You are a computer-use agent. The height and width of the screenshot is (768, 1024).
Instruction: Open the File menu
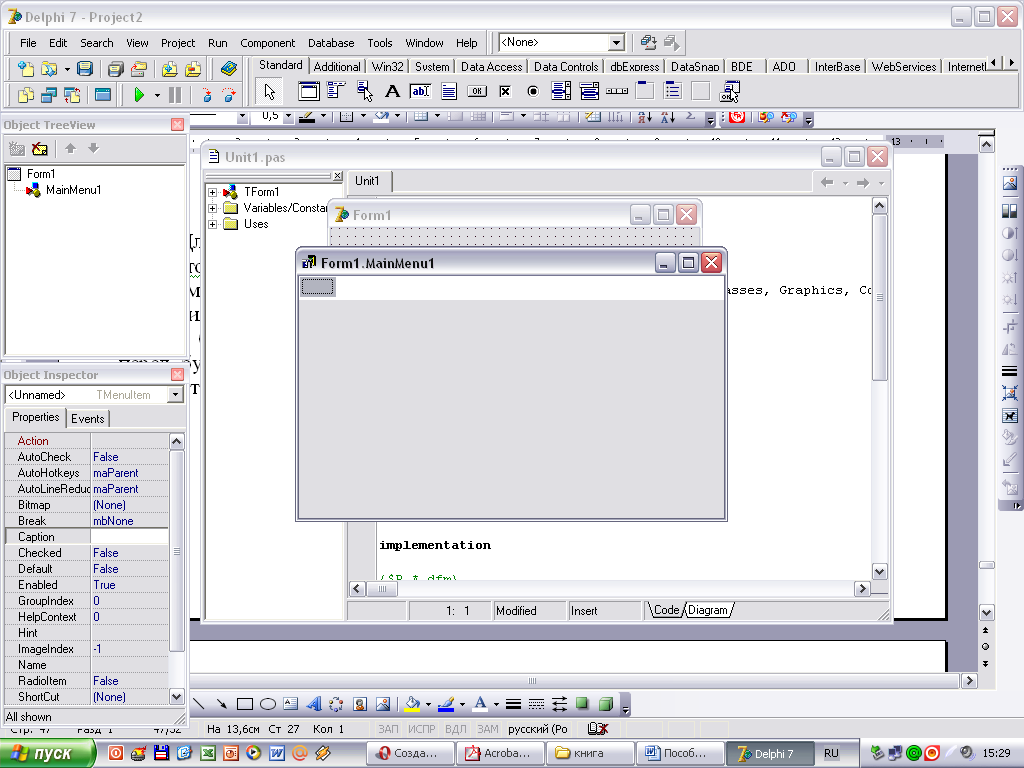tap(28, 43)
